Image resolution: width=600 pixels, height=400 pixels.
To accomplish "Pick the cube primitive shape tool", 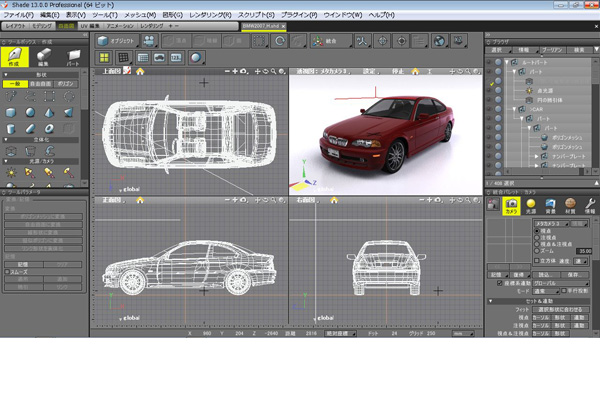I will [x=11, y=113].
